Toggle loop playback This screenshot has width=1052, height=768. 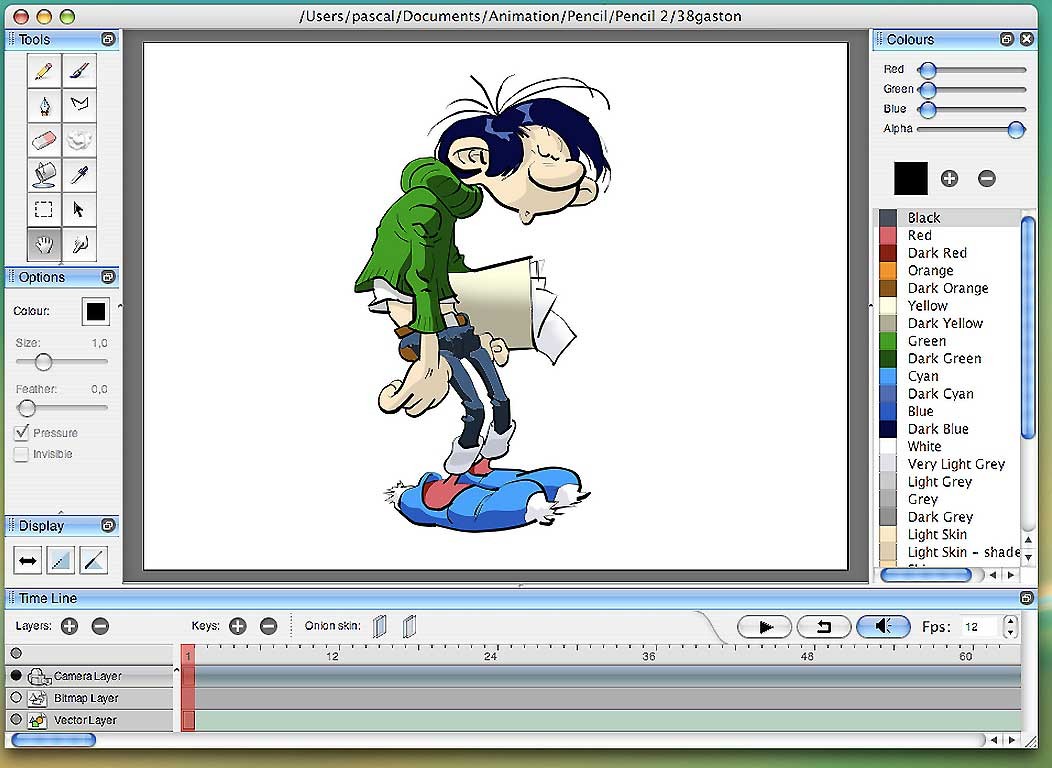(x=824, y=627)
